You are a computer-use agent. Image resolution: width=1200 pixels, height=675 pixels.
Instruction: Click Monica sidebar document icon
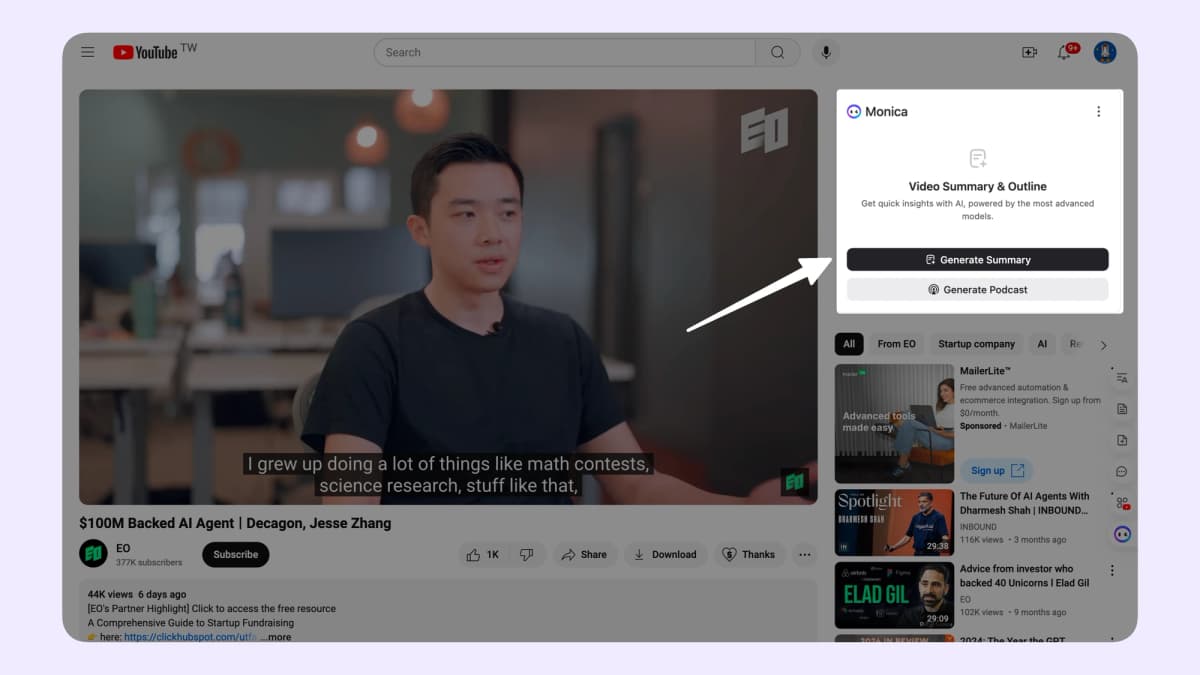[1122, 409]
